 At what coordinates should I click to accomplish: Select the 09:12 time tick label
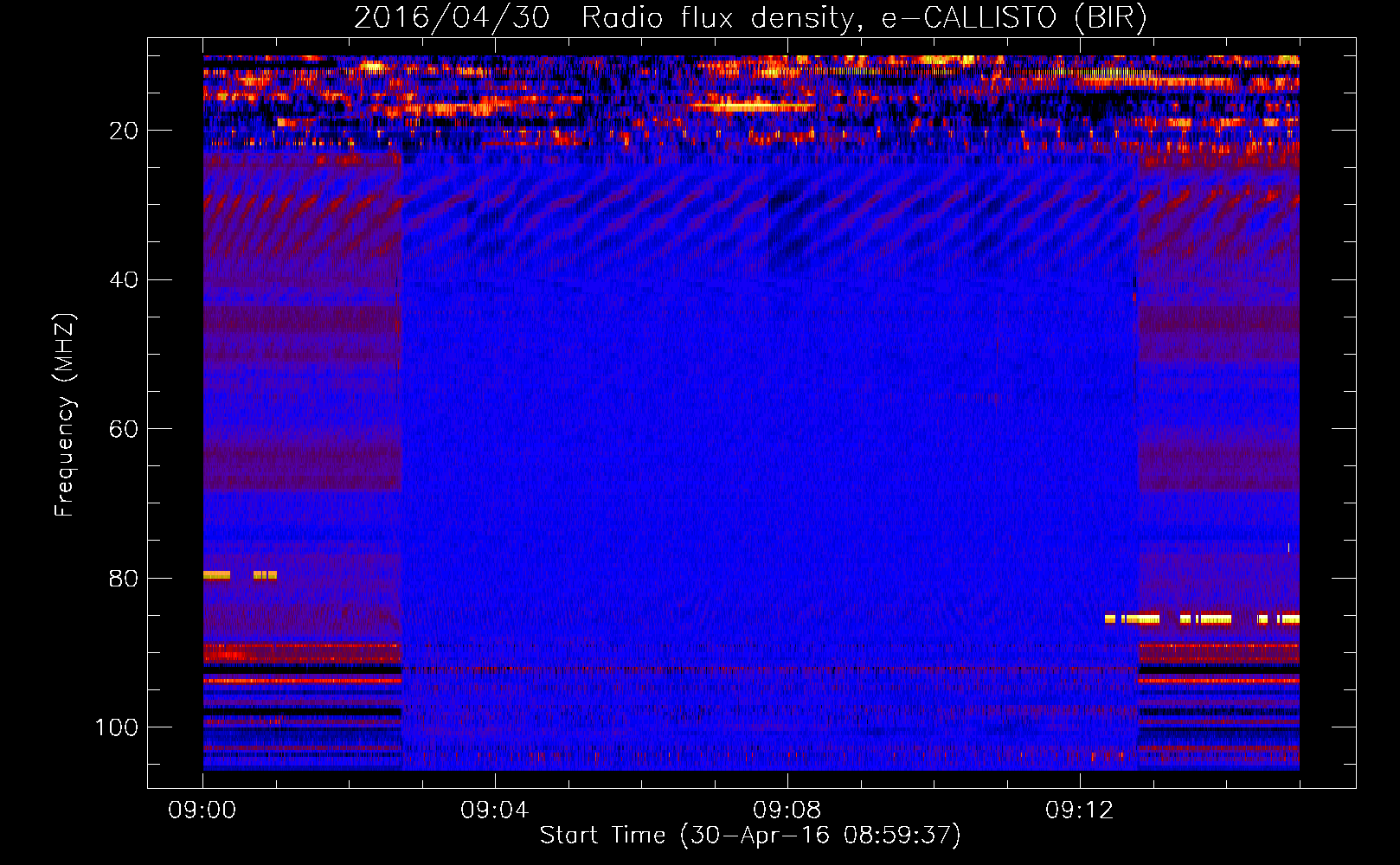point(1080,811)
